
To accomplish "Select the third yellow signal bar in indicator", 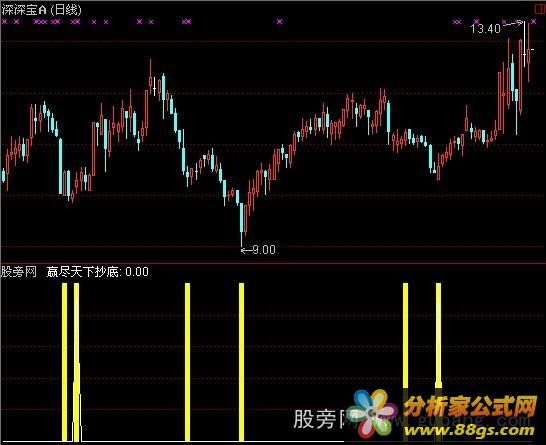I will [188, 362].
